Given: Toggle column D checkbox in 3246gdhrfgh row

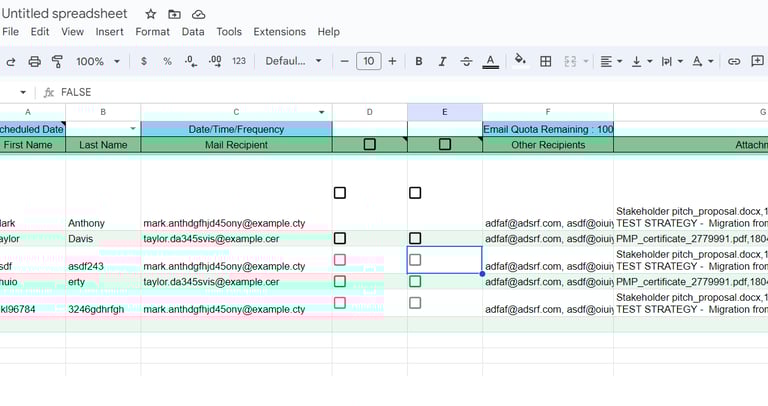Looking at the screenshot, I should (340, 303).
